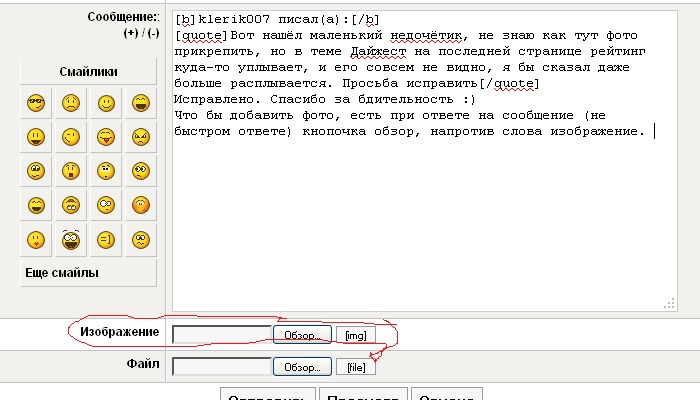Screen dimensions: 700x400
Task: Click the (-) link to shrink message box
Action: pyautogui.click(x=151, y=33)
